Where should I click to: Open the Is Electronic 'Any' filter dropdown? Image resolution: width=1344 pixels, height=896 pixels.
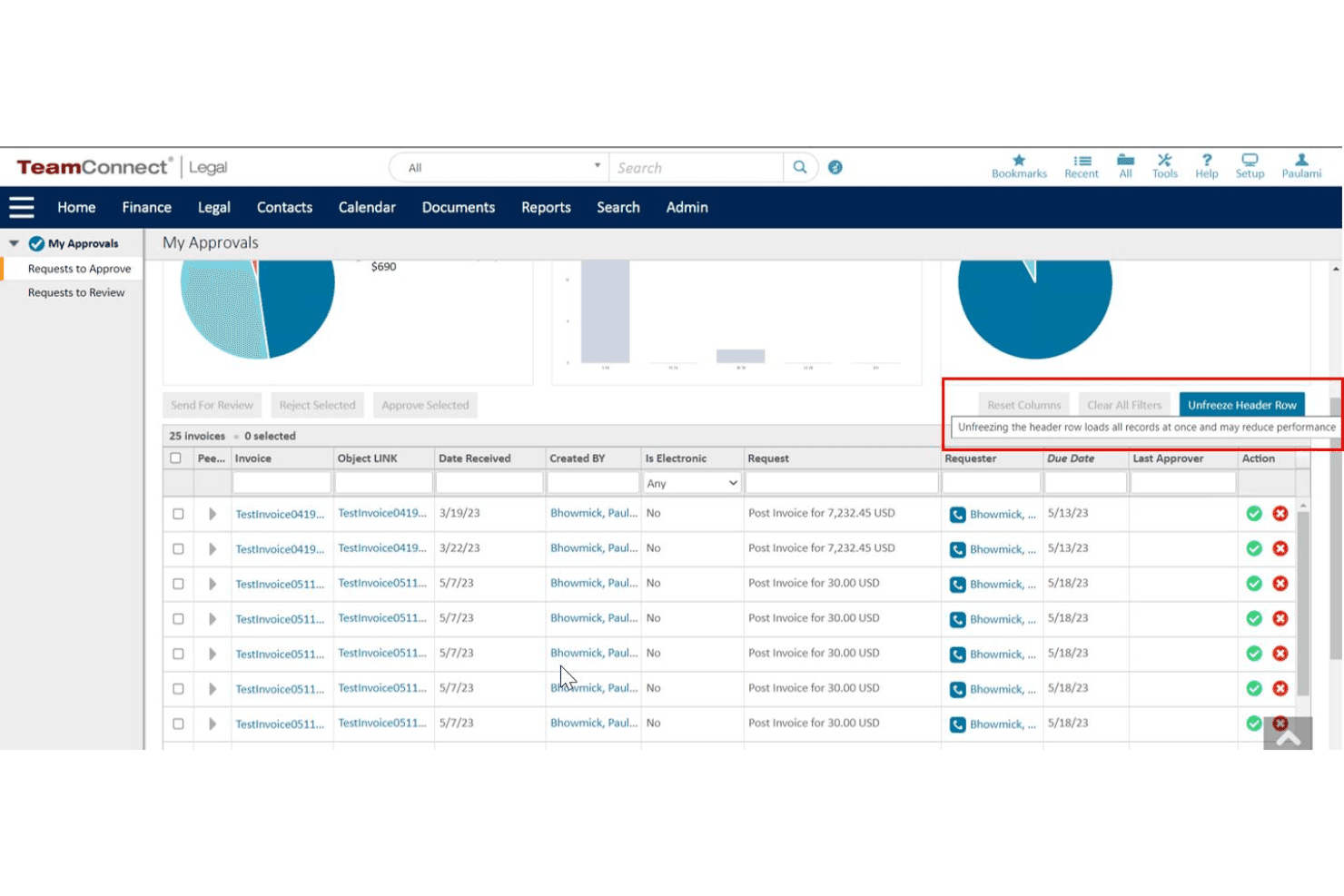(692, 483)
